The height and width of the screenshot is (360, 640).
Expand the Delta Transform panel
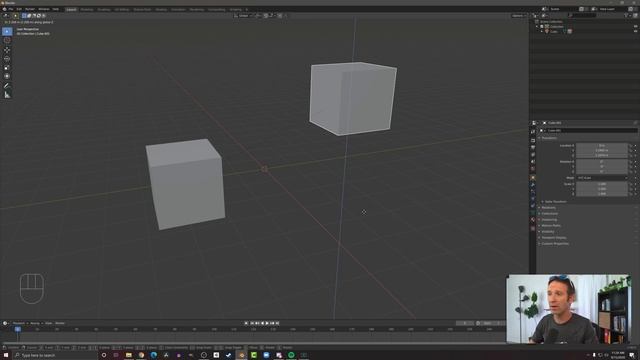pyautogui.click(x=555, y=202)
